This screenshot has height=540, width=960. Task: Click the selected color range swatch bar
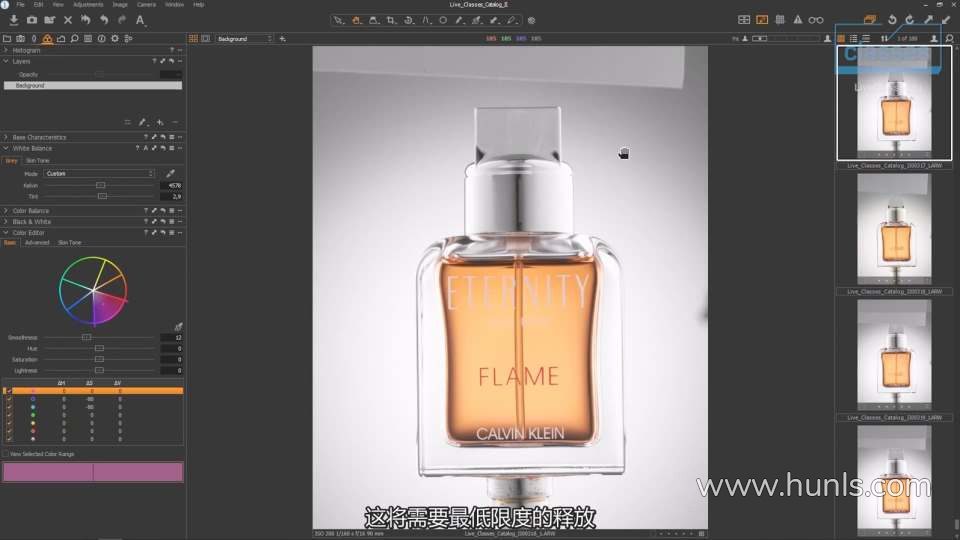93,471
